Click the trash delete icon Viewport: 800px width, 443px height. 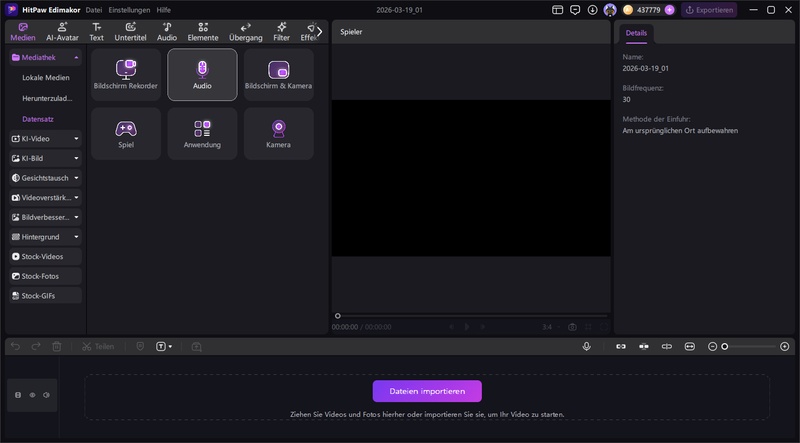point(57,347)
